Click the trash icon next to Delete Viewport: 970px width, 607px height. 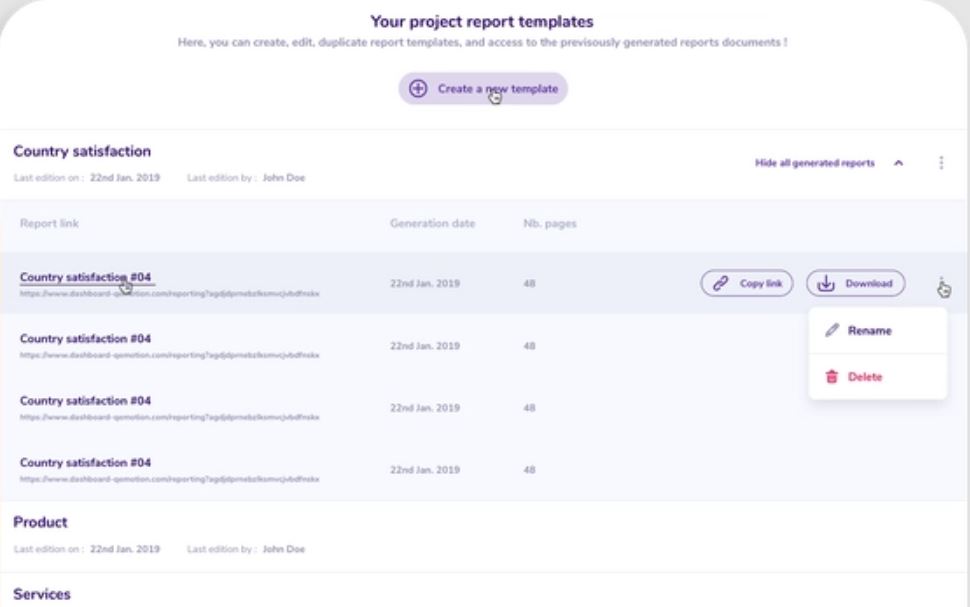click(x=833, y=377)
